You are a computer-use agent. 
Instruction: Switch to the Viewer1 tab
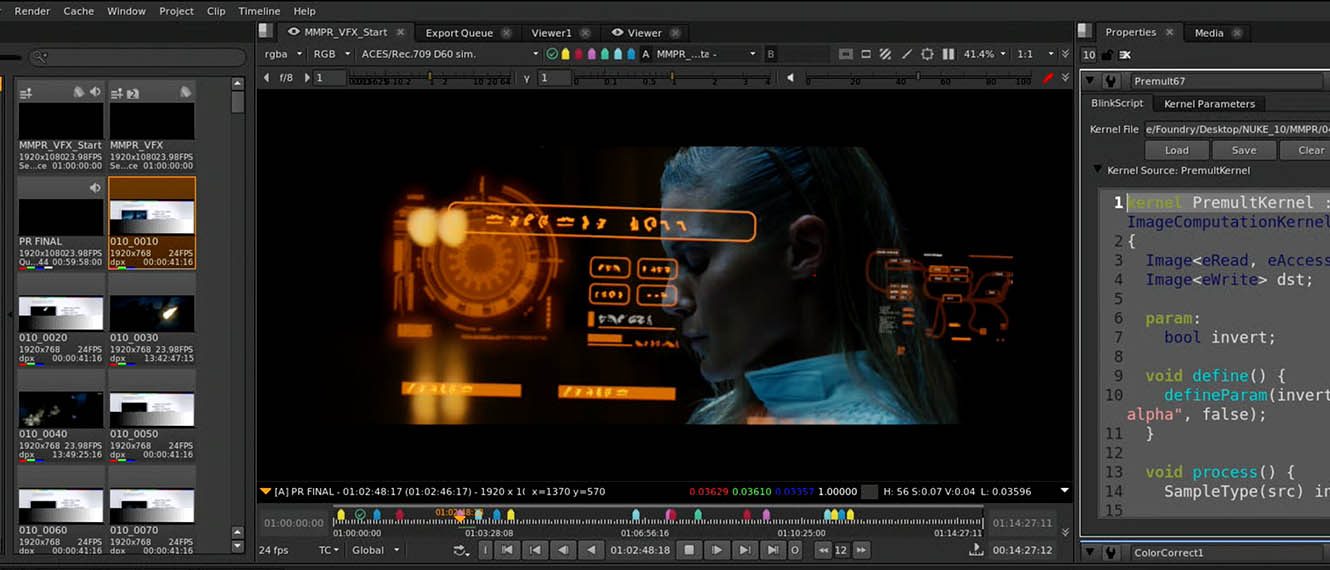point(551,33)
